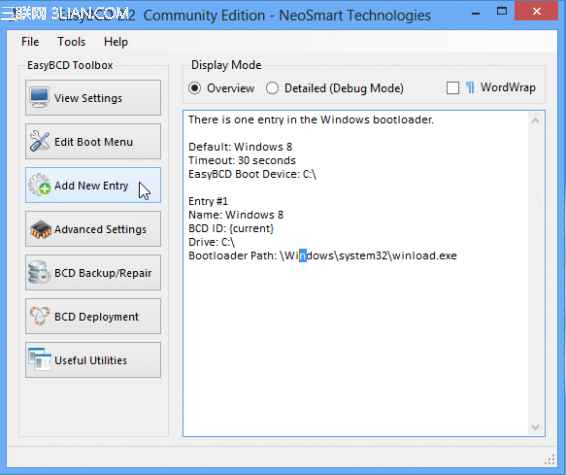Open the Add New Entry section
Viewport: 566px width, 475px height.
pos(93,185)
